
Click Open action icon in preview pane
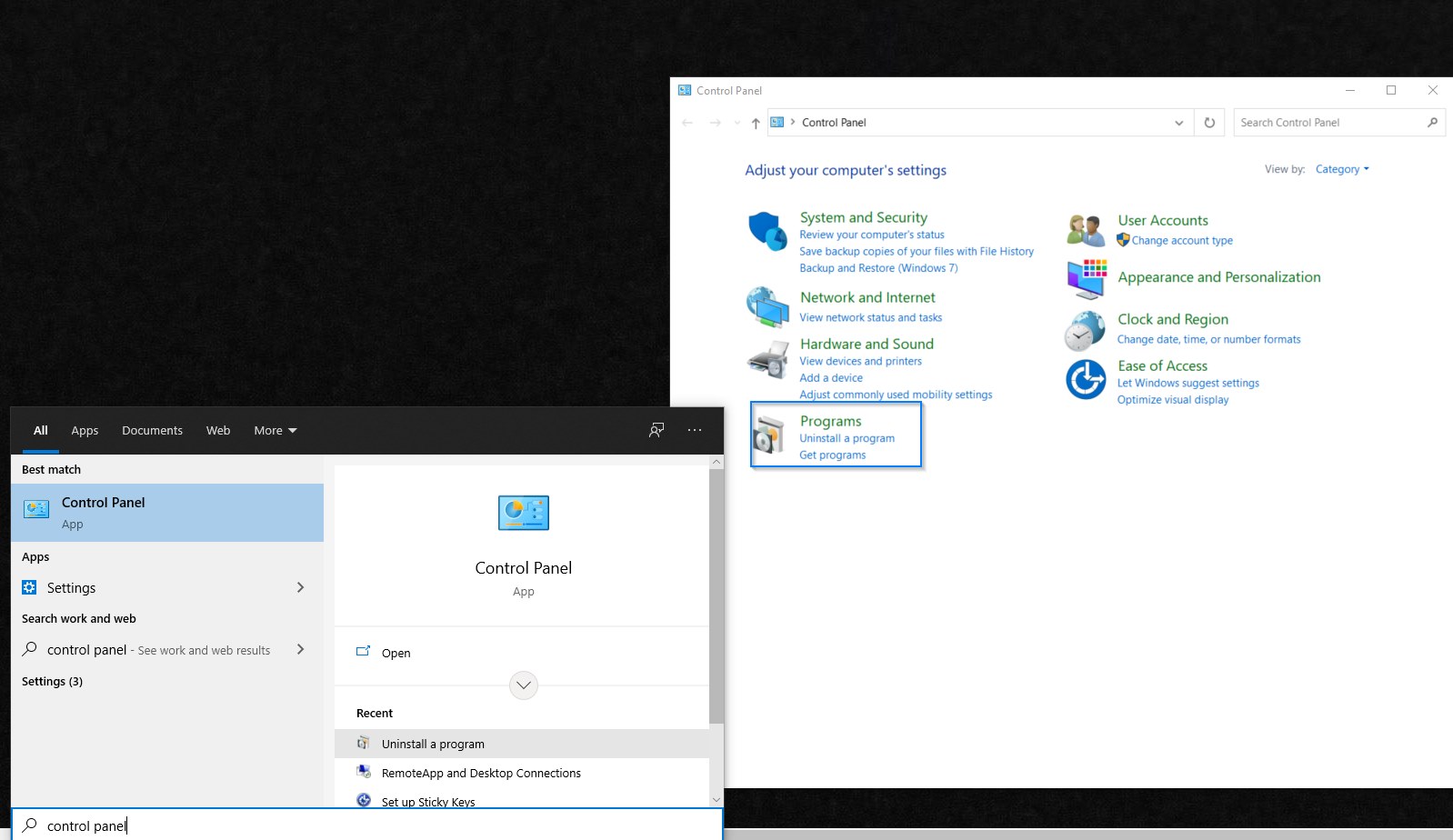363,652
